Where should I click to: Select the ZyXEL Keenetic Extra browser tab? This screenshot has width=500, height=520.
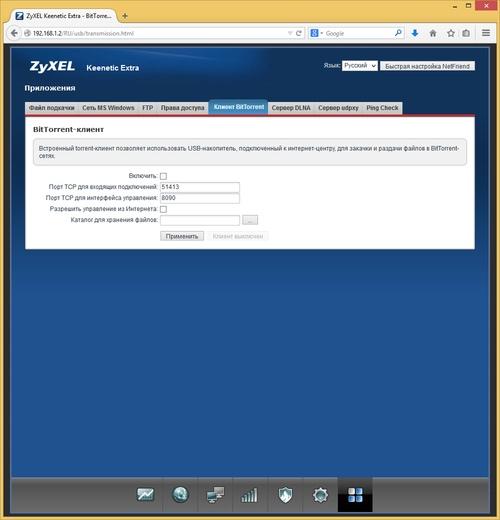(63, 16)
